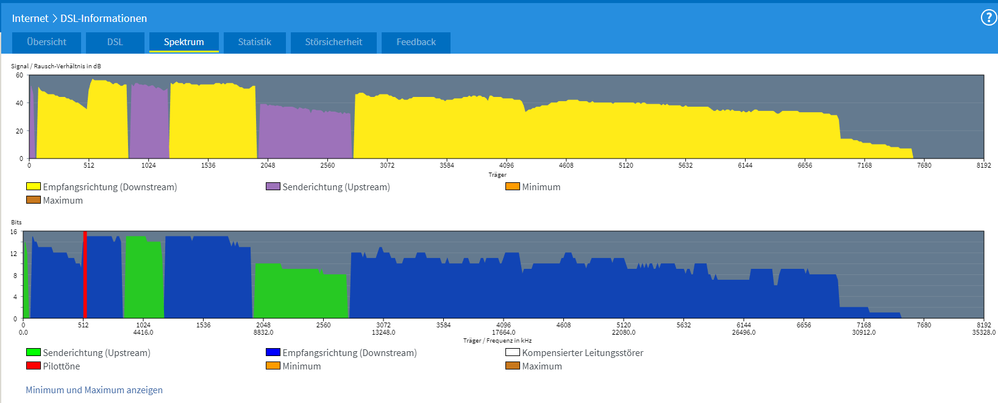The image size is (998, 403).
Task: Click the red pilot tone bar in bits chart
Action: point(85,275)
